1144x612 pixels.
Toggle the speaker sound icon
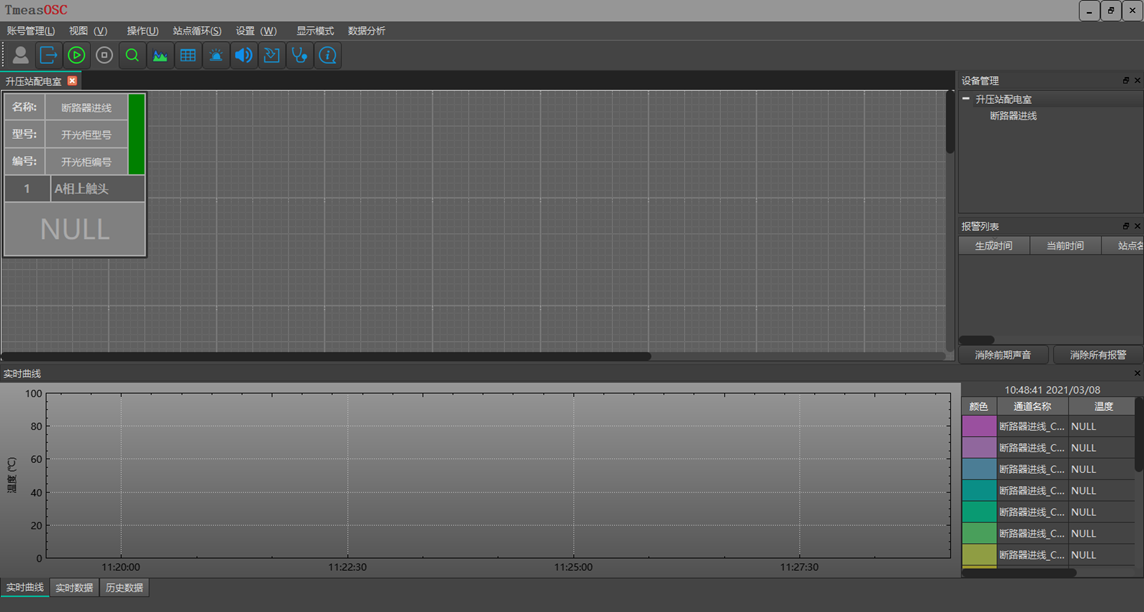[x=243, y=55]
